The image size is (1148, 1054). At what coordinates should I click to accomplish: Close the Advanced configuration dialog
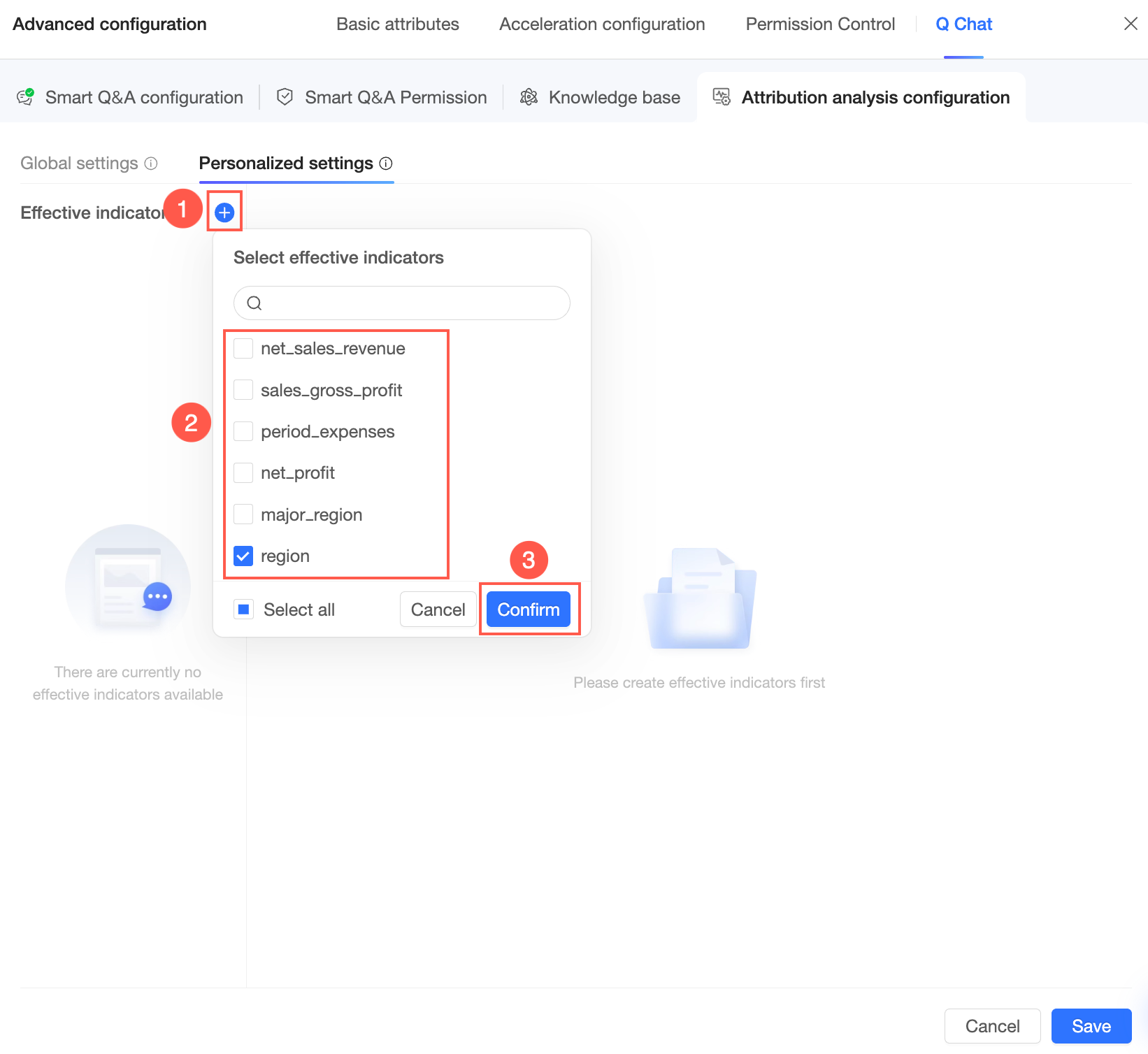point(1131,24)
